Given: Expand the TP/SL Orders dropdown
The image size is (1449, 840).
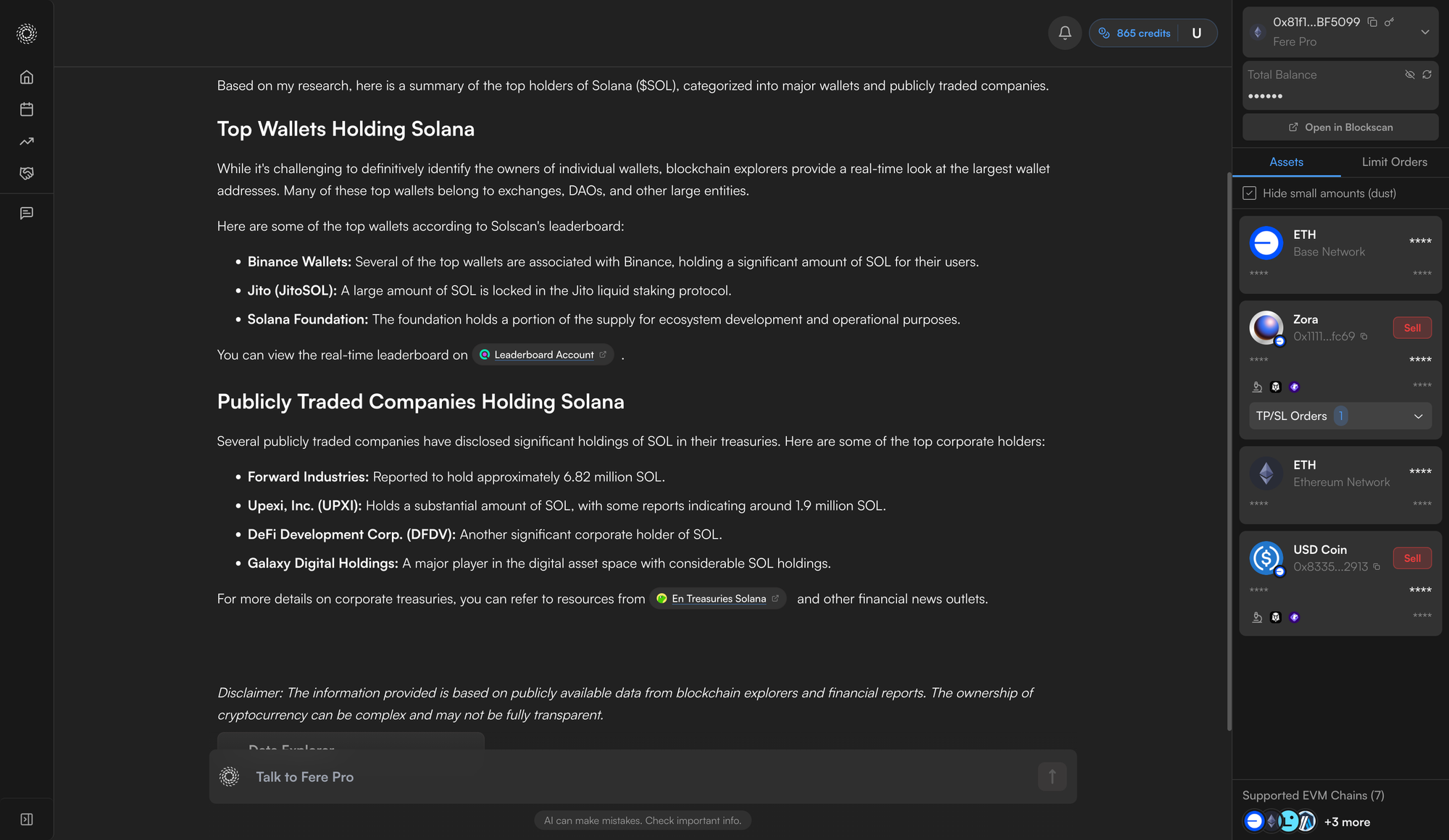Looking at the screenshot, I should 1418,416.
